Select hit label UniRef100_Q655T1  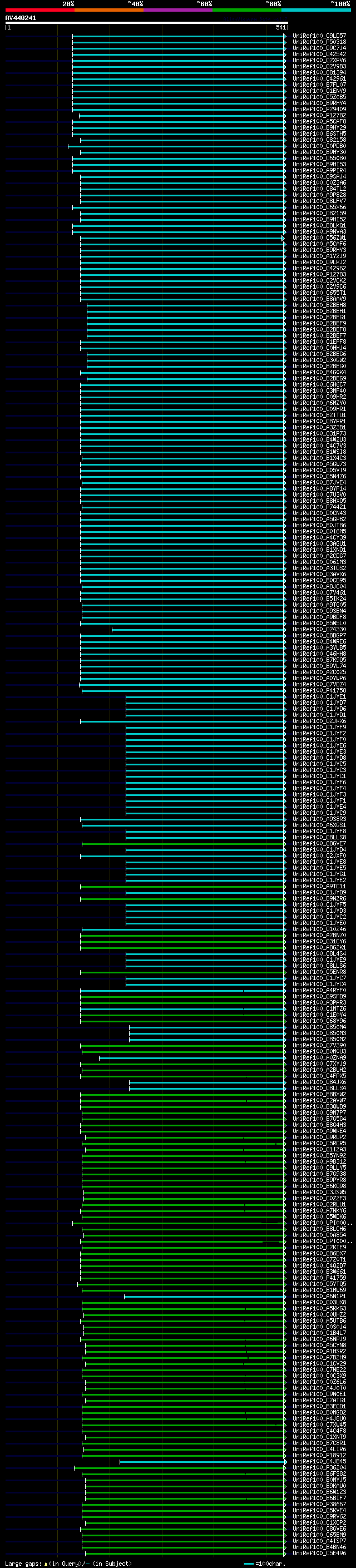pos(319,293)
